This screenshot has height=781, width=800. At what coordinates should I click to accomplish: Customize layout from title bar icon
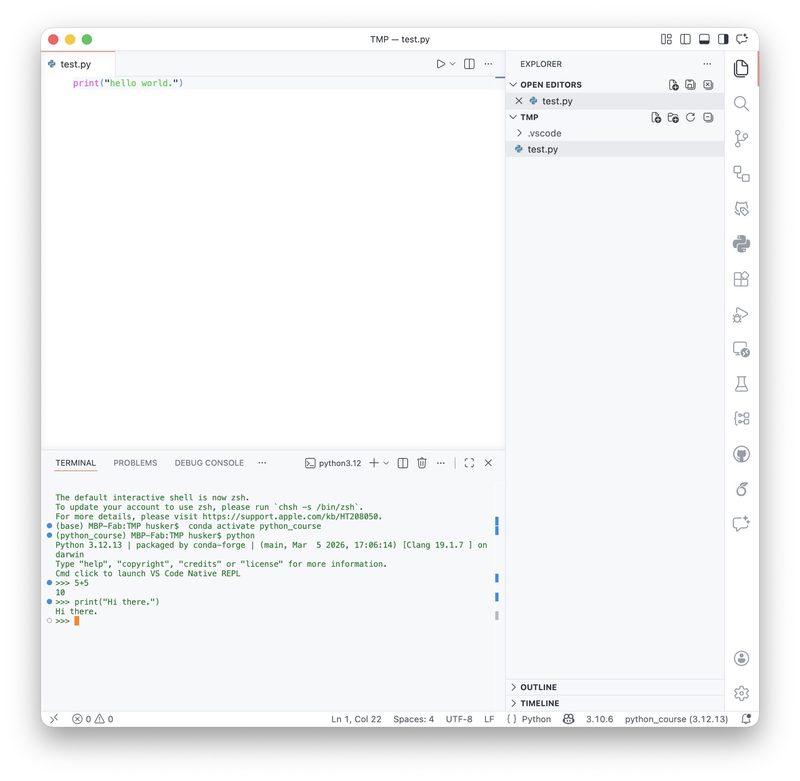666,39
